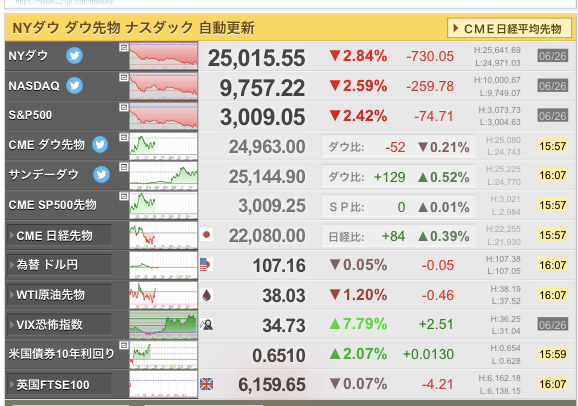Open the CME日経平均先物 button
578x406 pixels.
[x=509, y=28]
